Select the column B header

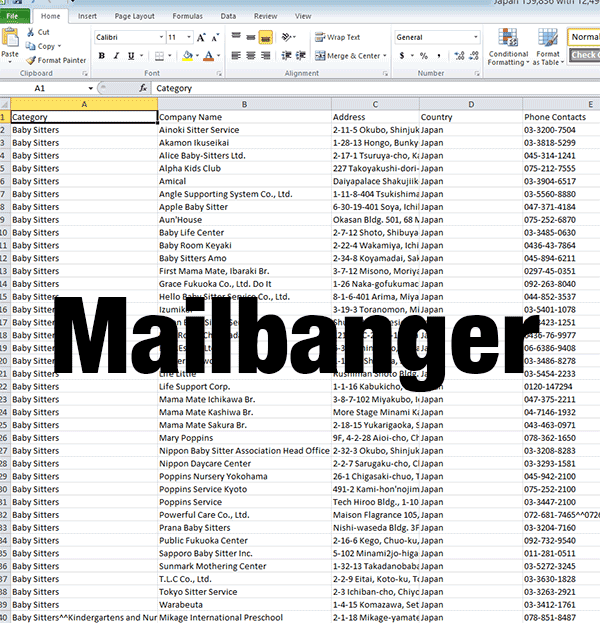(244, 104)
